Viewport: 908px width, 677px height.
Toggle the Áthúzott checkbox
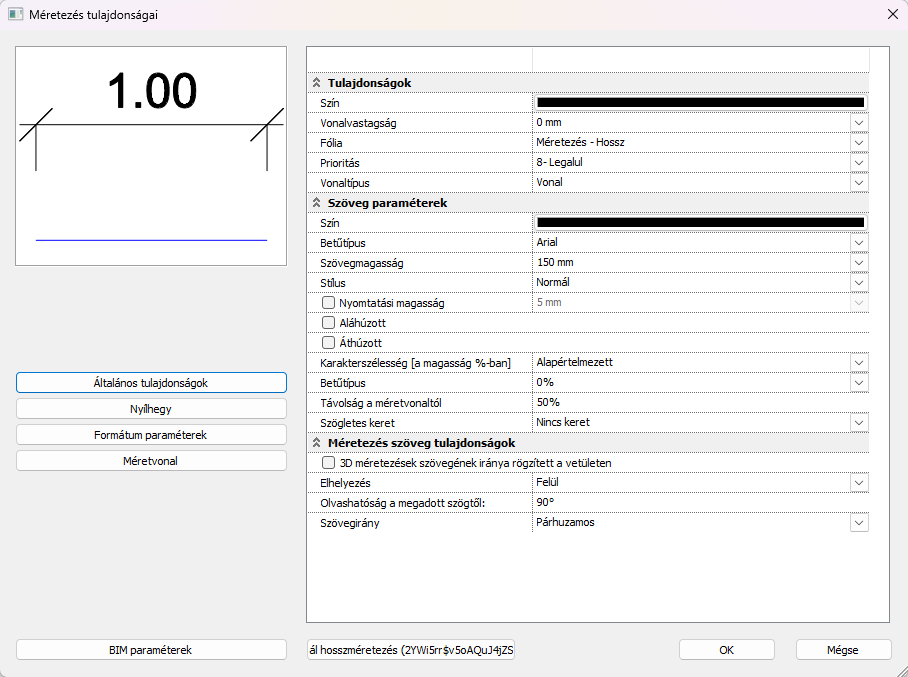(328, 343)
